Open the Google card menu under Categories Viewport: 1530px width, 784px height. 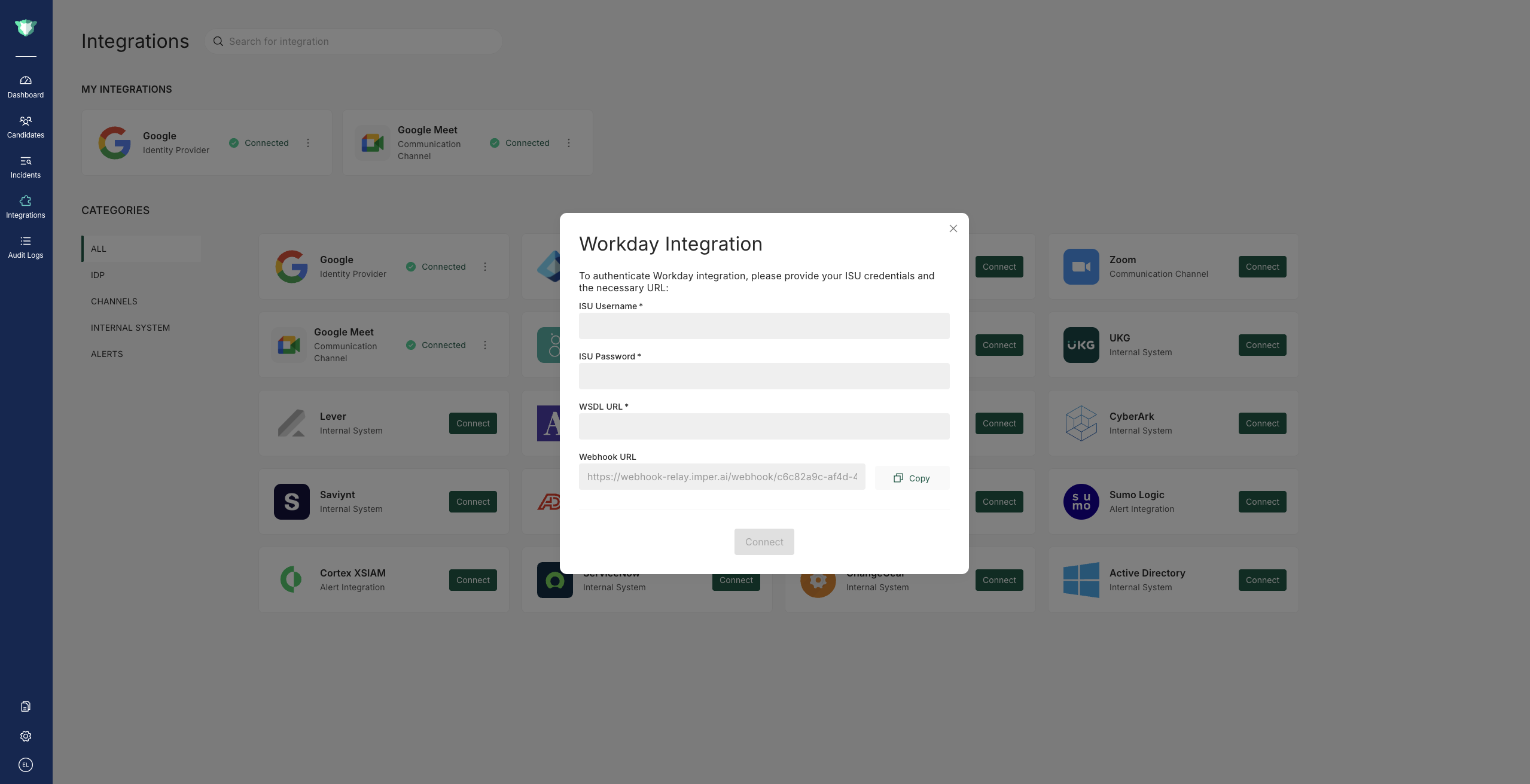click(x=485, y=267)
